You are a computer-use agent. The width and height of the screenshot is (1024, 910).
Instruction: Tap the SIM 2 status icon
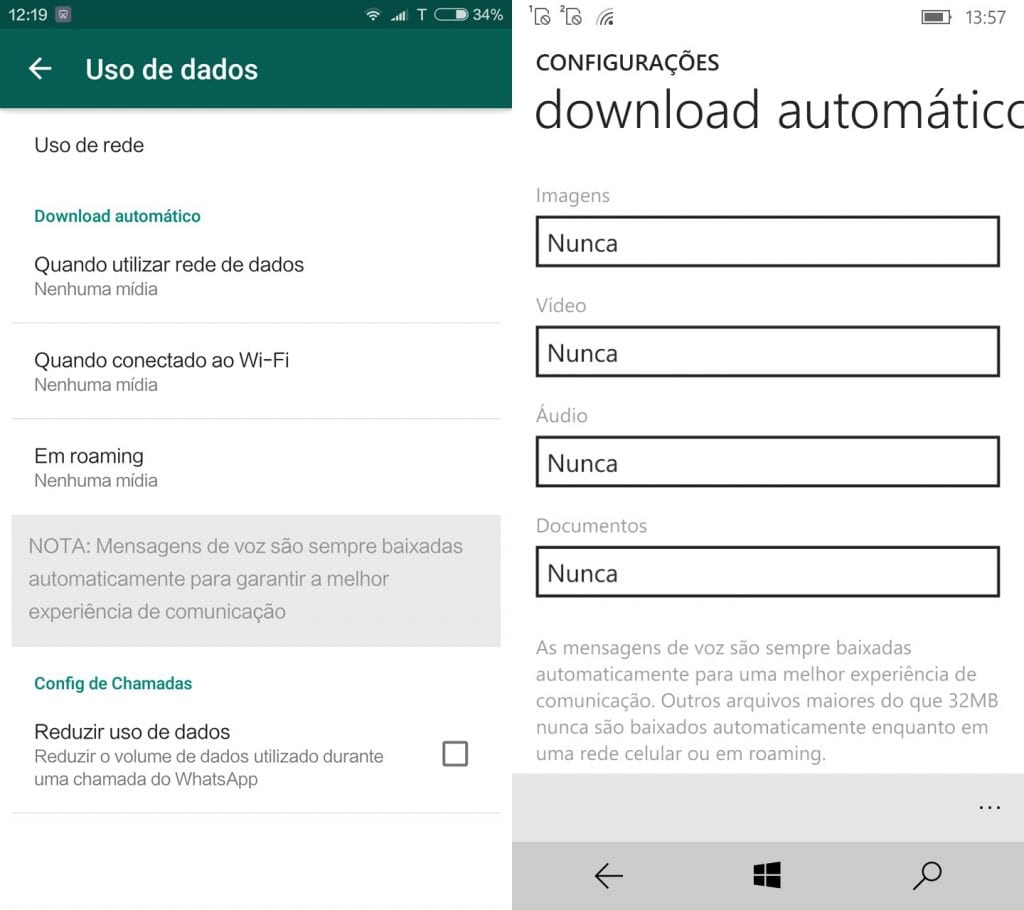pyautogui.click(x=571, y=16)
